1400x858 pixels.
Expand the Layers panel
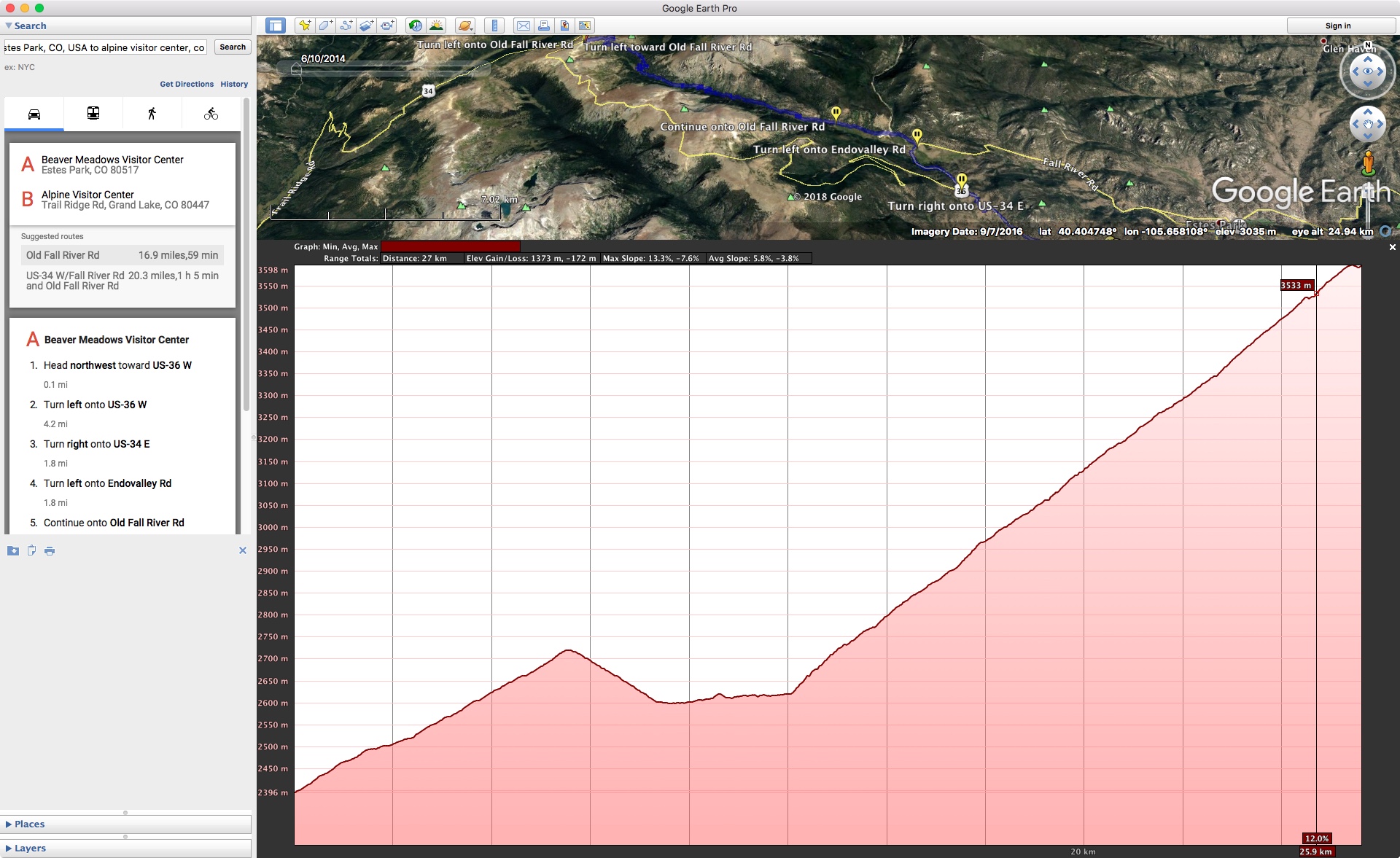tap(125, 848)
